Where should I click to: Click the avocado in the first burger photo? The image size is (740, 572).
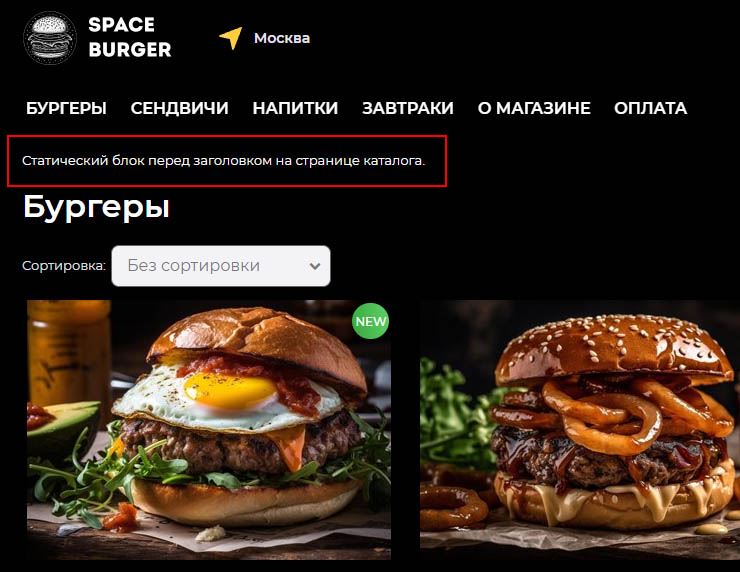tap(64, 425)
